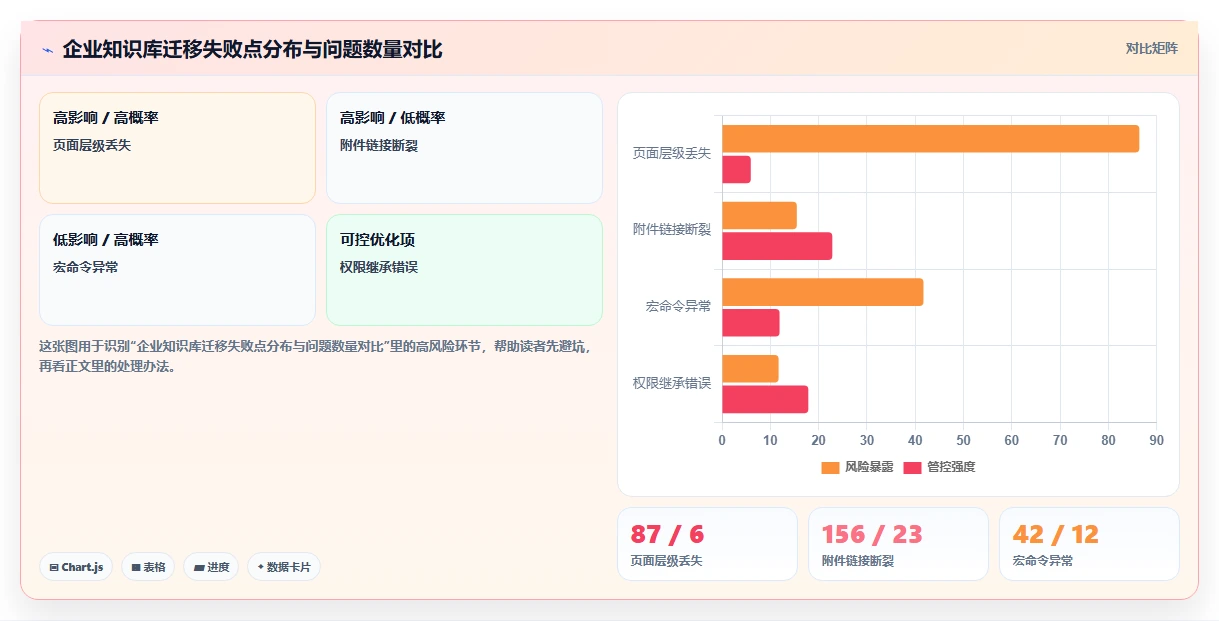
Task: Click the orange 页面层级丢失 bar
Action: coord(930,139)
